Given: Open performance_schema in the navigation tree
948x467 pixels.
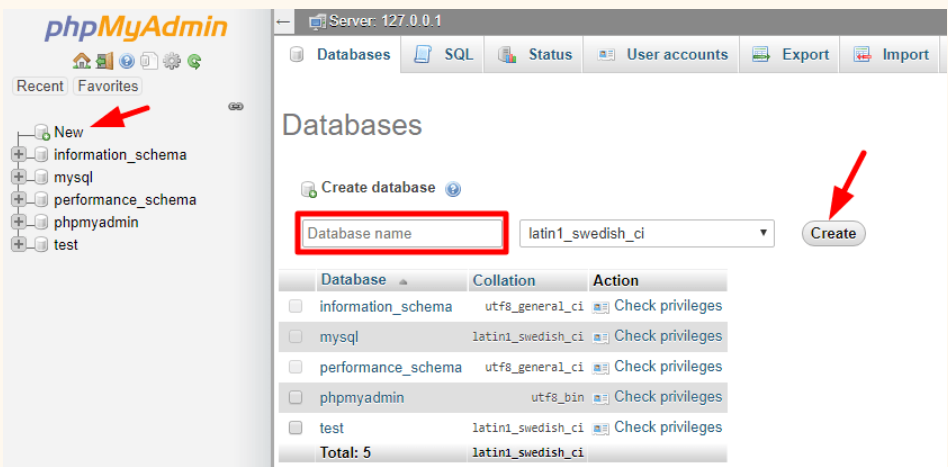Looking at the screenshot, I should click(125, 200).
